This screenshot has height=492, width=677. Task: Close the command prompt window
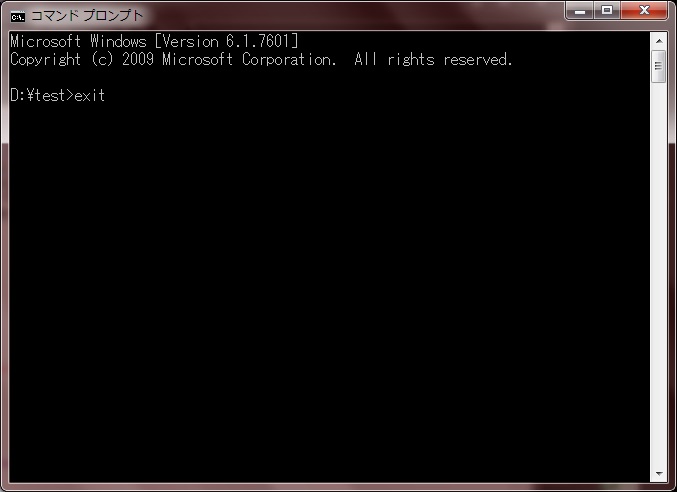tap(644, 11)
